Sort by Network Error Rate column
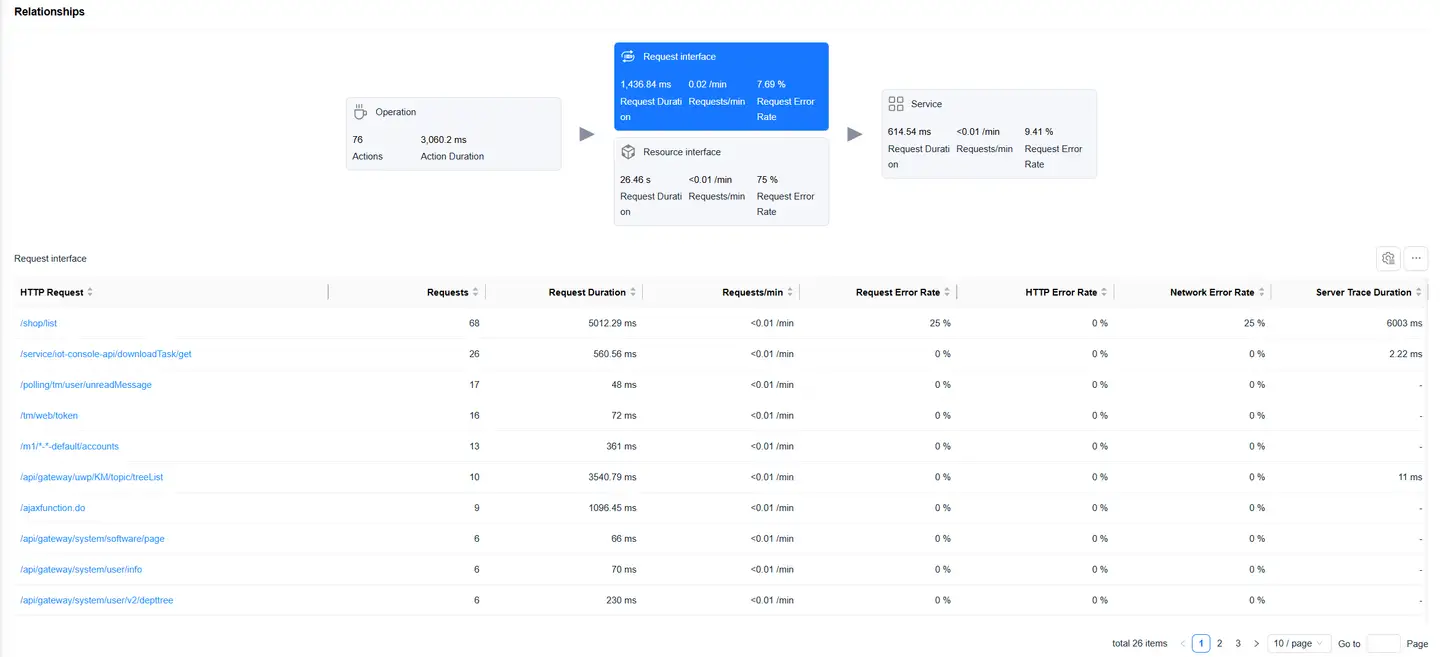The width and height of the screenshot is (1440, 657). click(x=1261, y=292)
